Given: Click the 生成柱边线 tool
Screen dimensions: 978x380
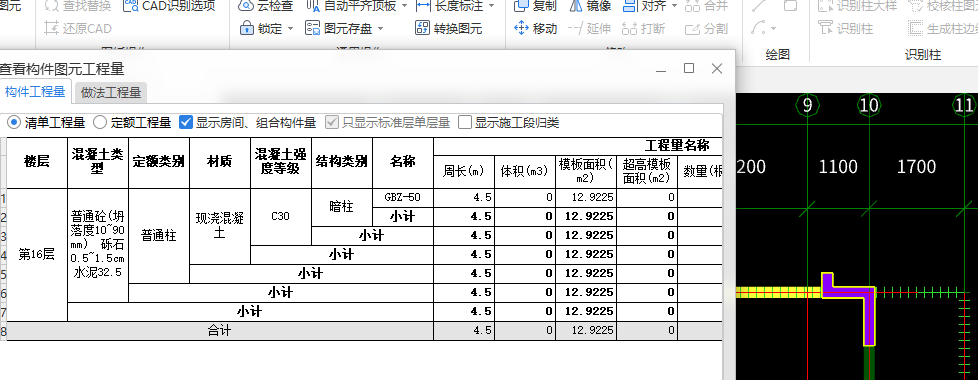Looking at the screenshot, I should point(942,29).
